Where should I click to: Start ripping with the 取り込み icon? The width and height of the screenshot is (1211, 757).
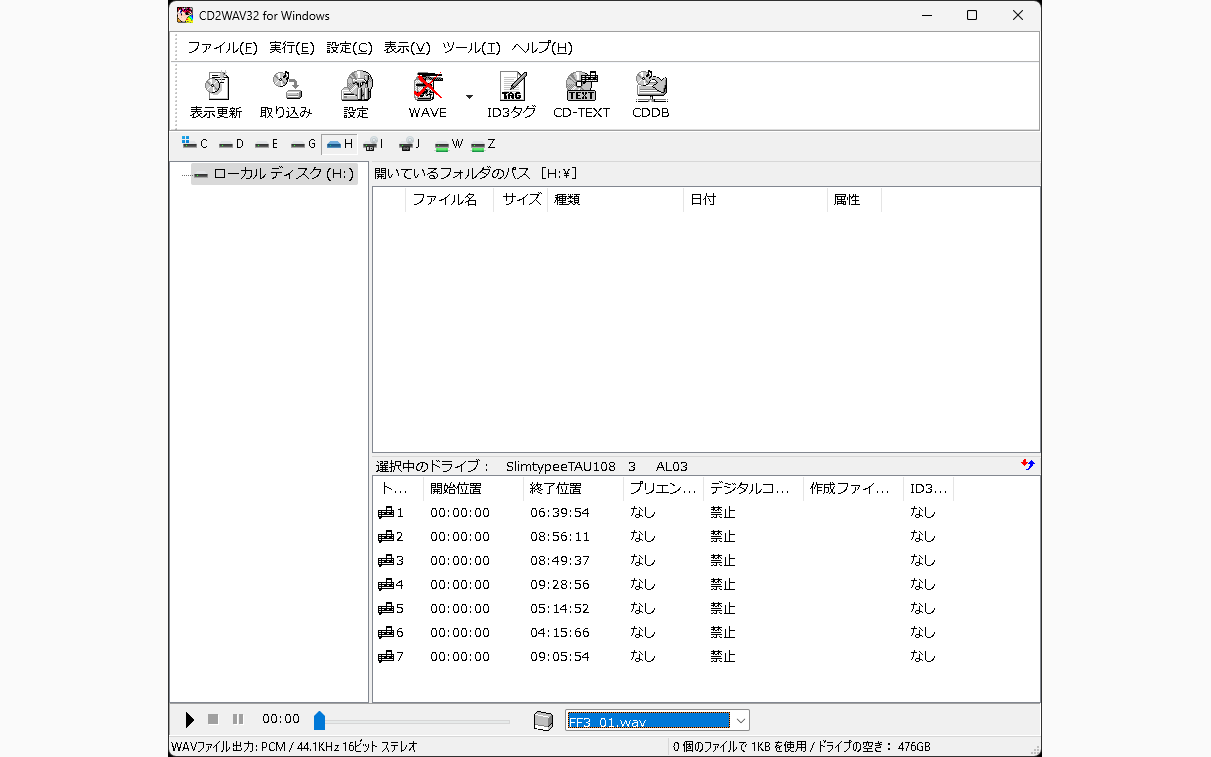286,96
